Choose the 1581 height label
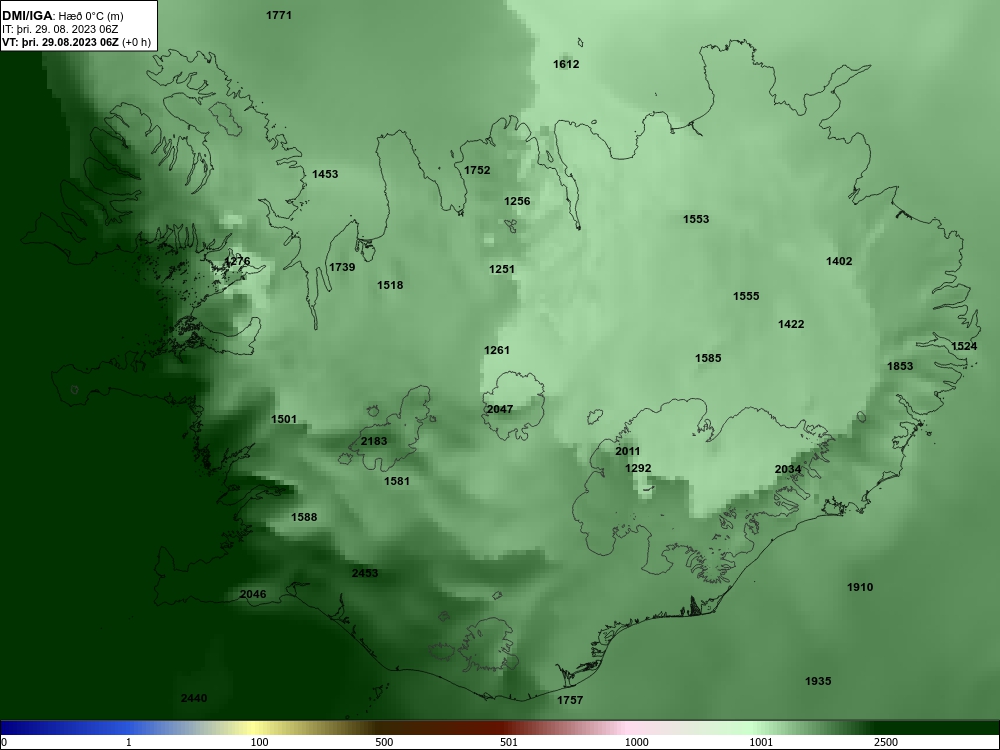 click(x=396, y=481)
